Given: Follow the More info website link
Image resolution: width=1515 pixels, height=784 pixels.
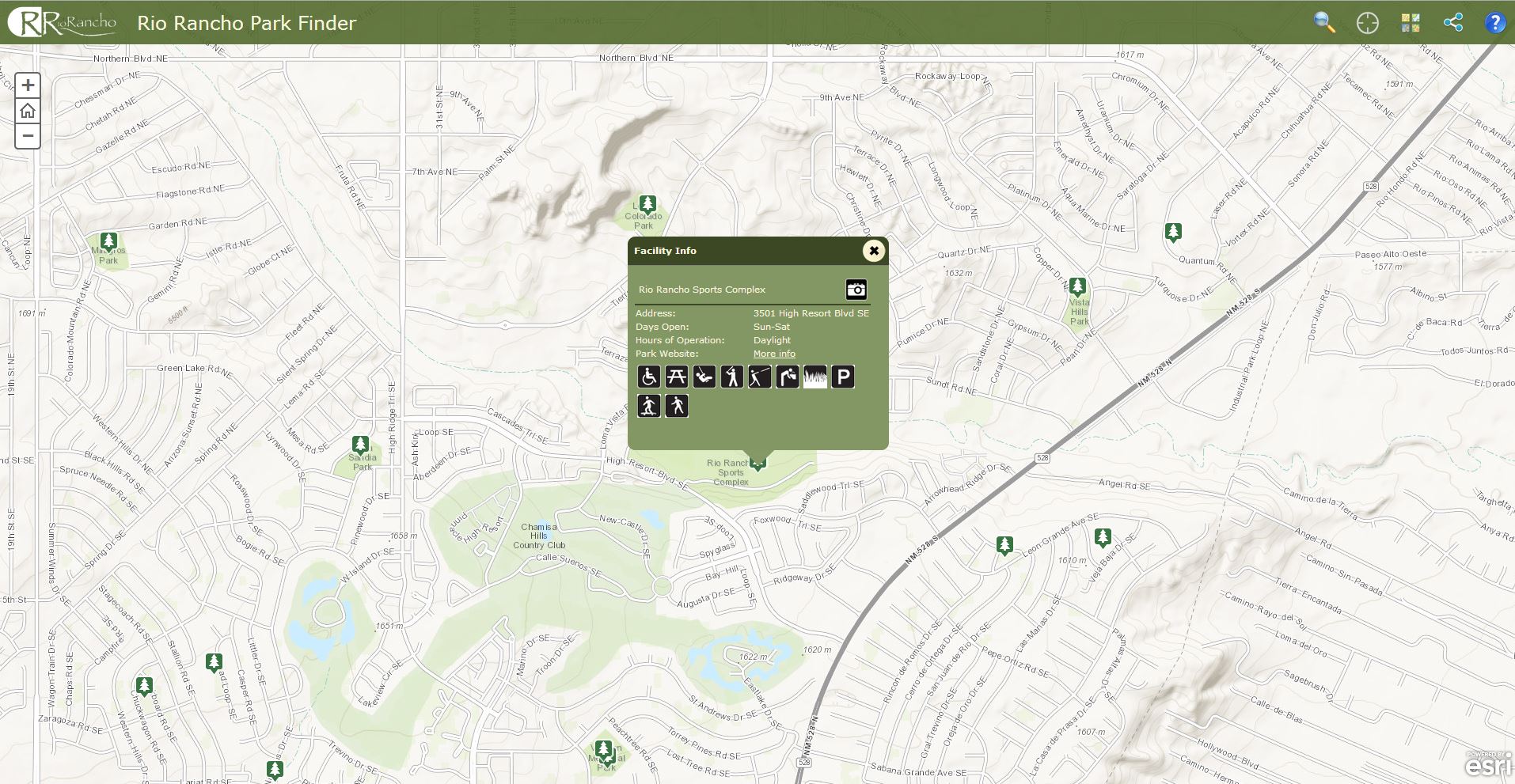Looking at the screenshot, I should 774,354.
